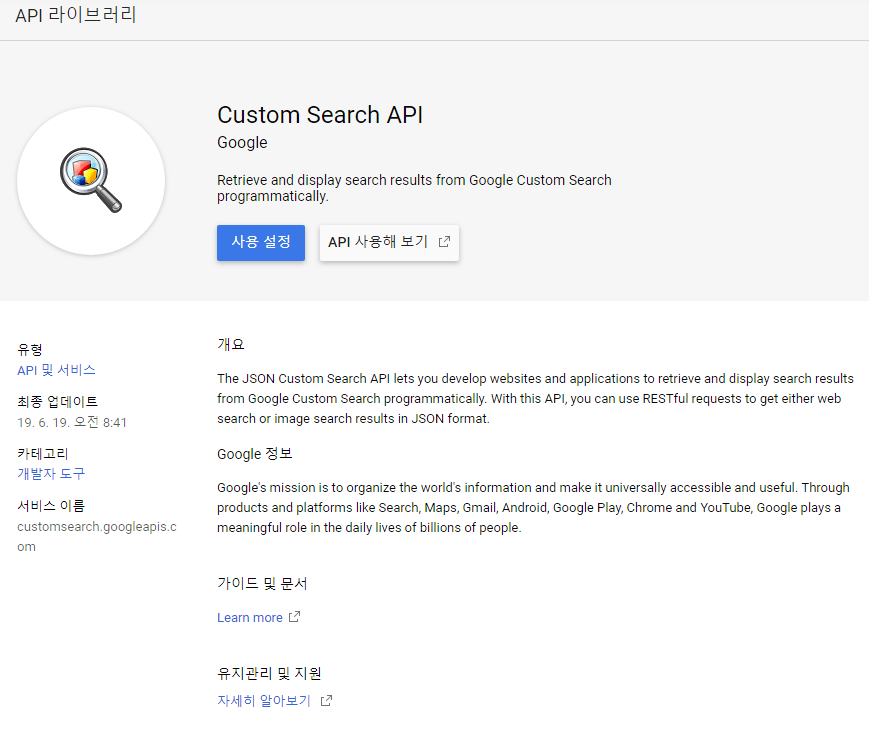Click the 19. 6. 19. 오전 8:41 update date
This screenshot has height=737, width=869.
72,422
